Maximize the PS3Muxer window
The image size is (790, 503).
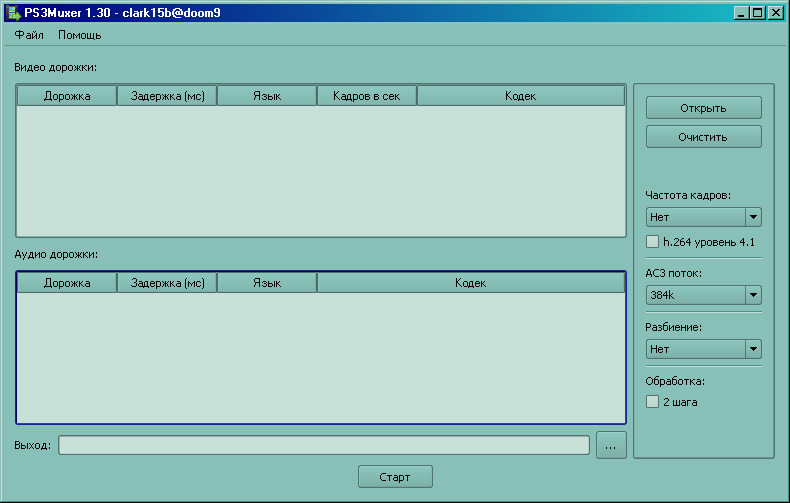point(757,13)
